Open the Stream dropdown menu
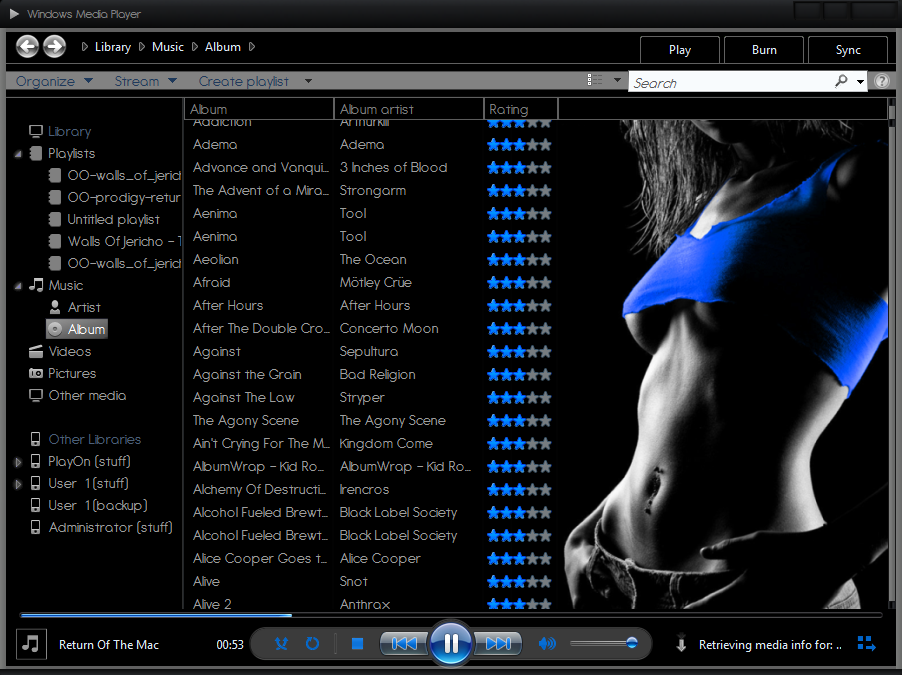Viewport: 902px width, 675px height. (145, 81)
